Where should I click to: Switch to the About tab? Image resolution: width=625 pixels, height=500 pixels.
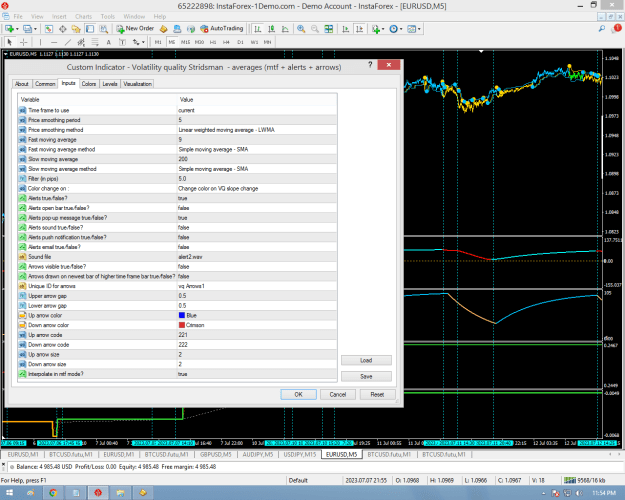(x=22, y=84)
